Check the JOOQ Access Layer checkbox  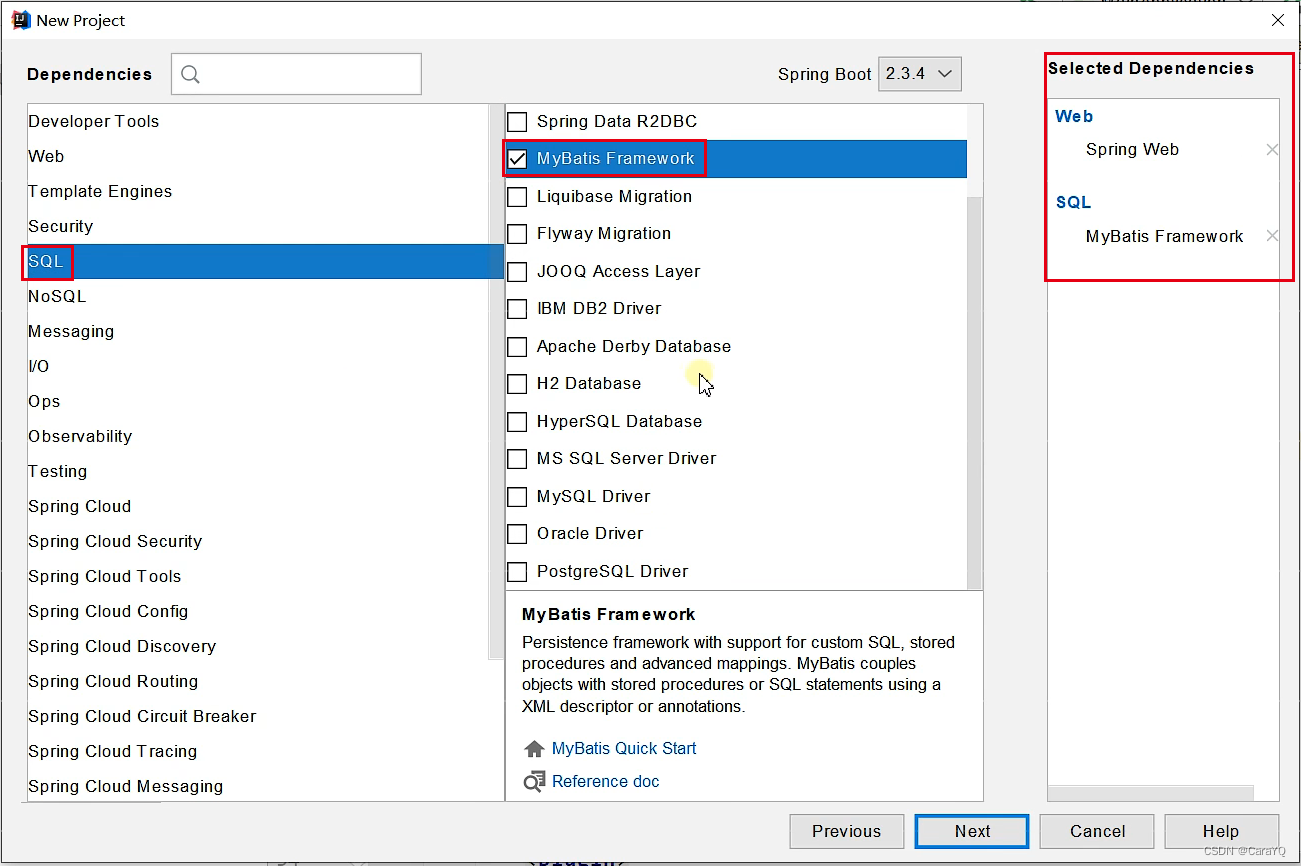tap(517, 272)
